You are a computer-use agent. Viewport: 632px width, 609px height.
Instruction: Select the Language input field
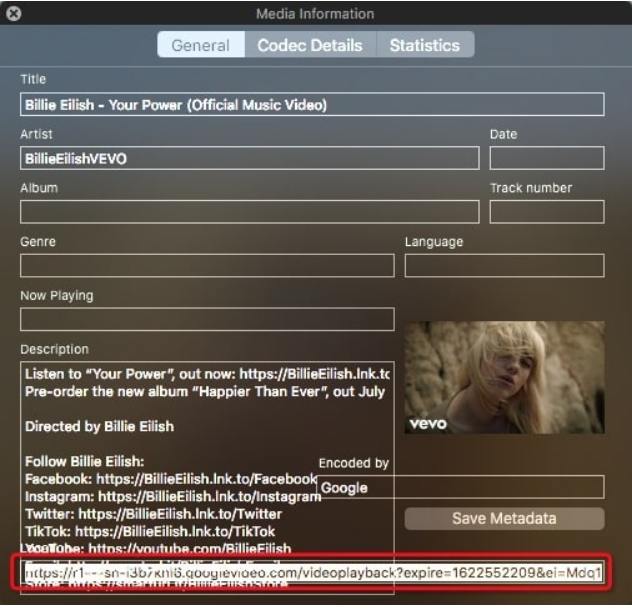504,265
